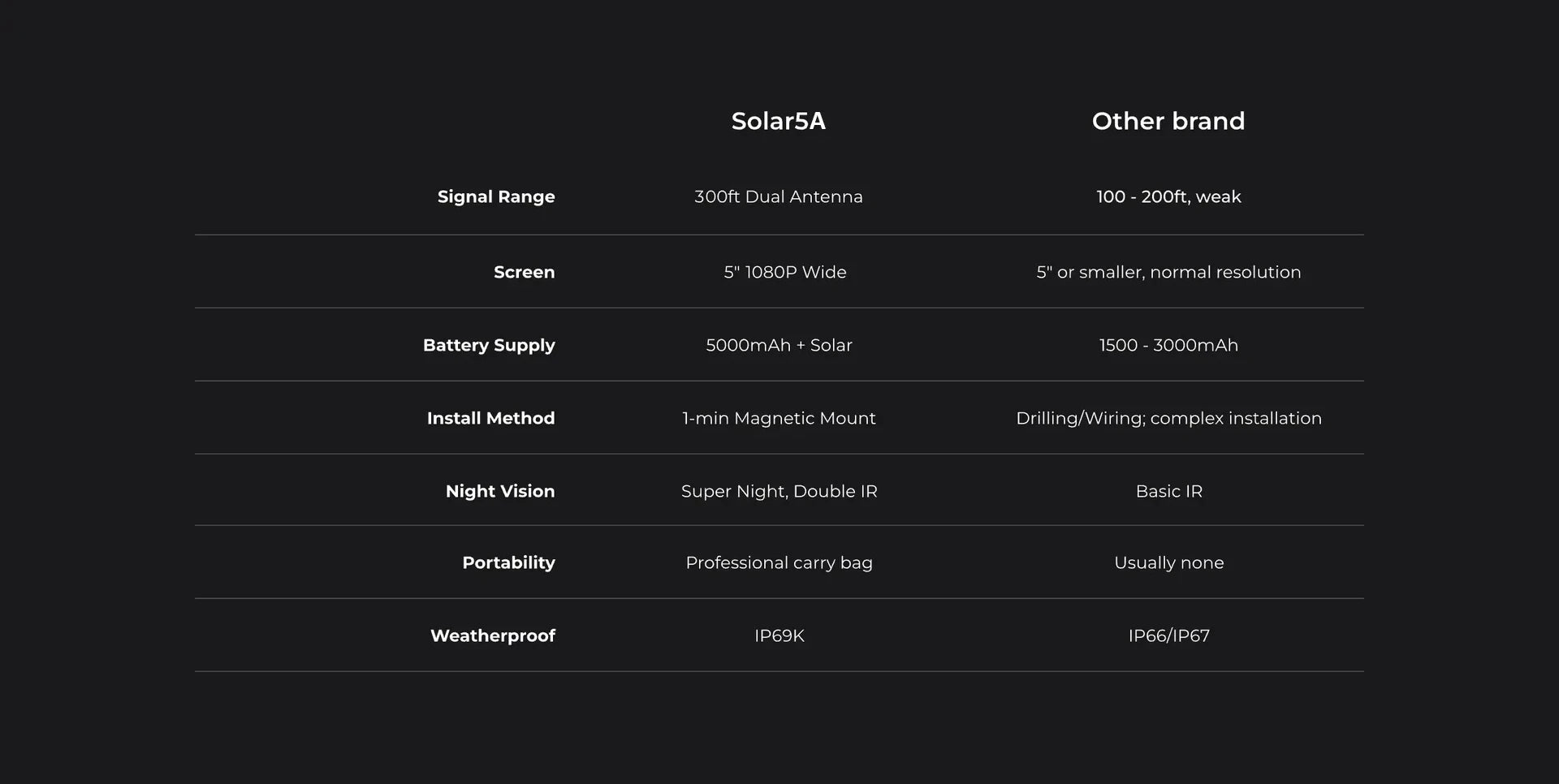Select the Night Vision row label
This screenshot has width=1559, height=784.
(x=499, y=491)
